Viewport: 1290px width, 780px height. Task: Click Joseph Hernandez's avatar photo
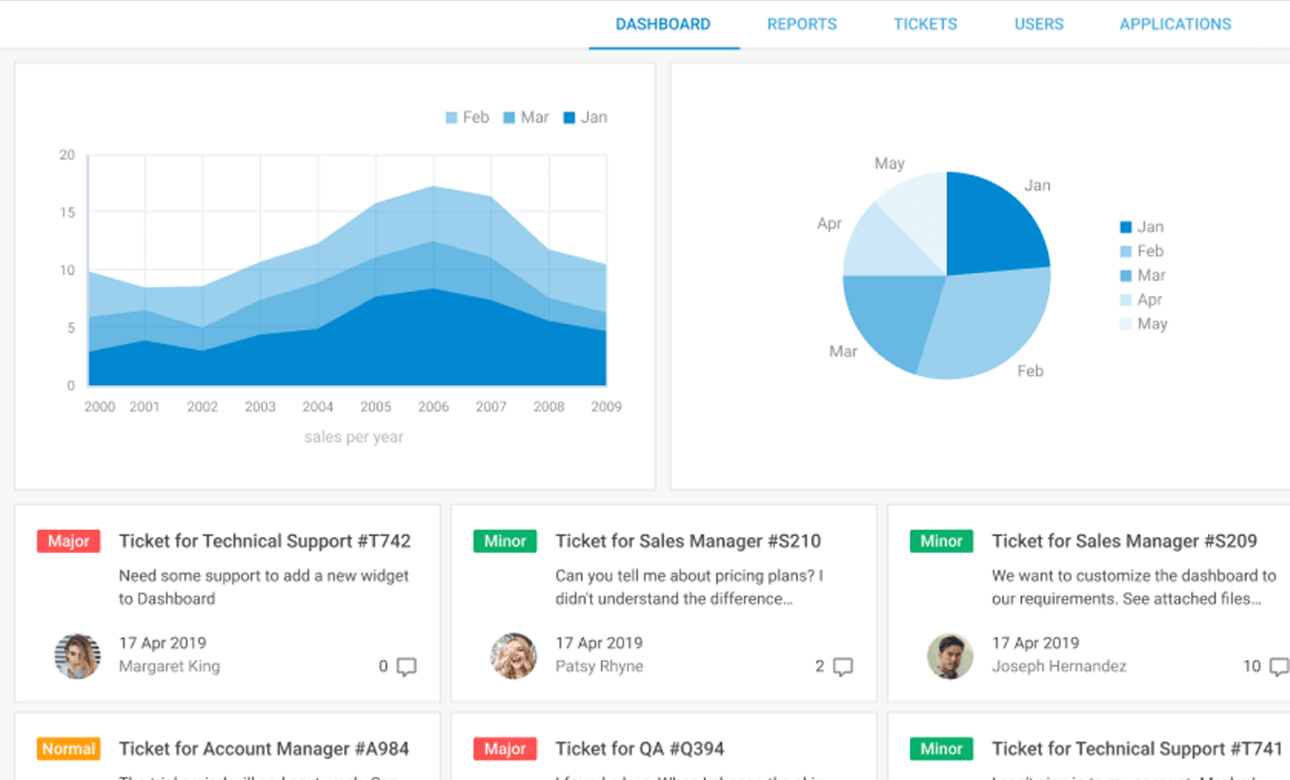(x=950, y=656)
